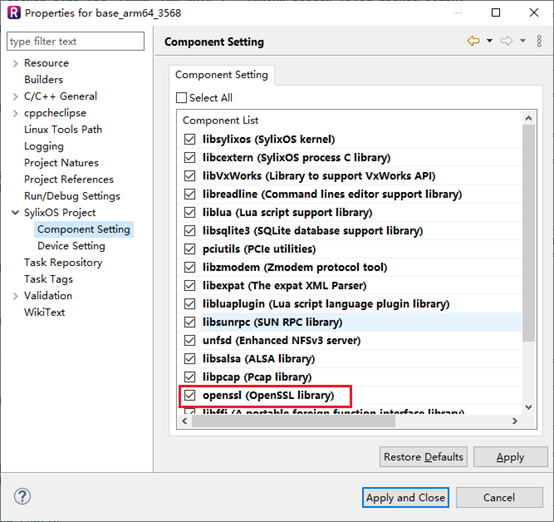Screen dimensions: 554x522
Task: Click the Cancel button
Action: 499,497
